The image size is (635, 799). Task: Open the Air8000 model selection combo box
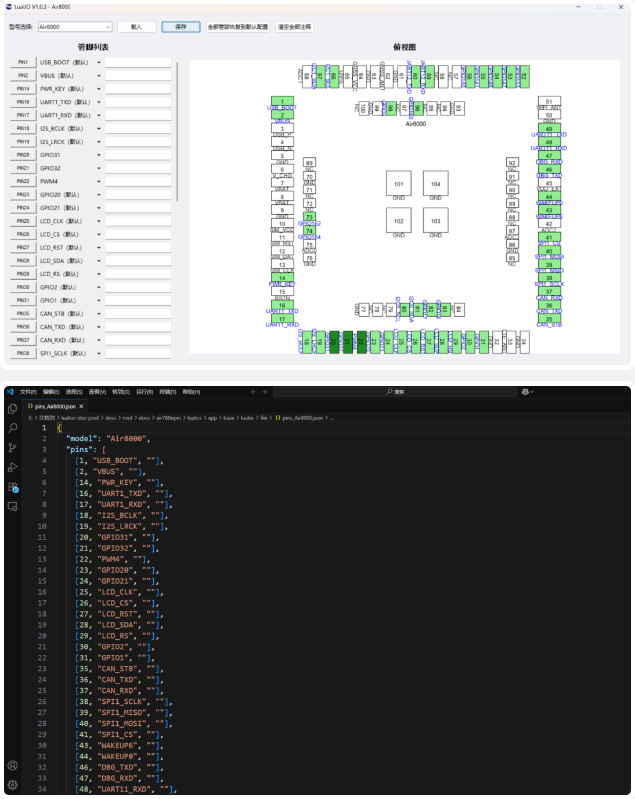pos(75,26)
